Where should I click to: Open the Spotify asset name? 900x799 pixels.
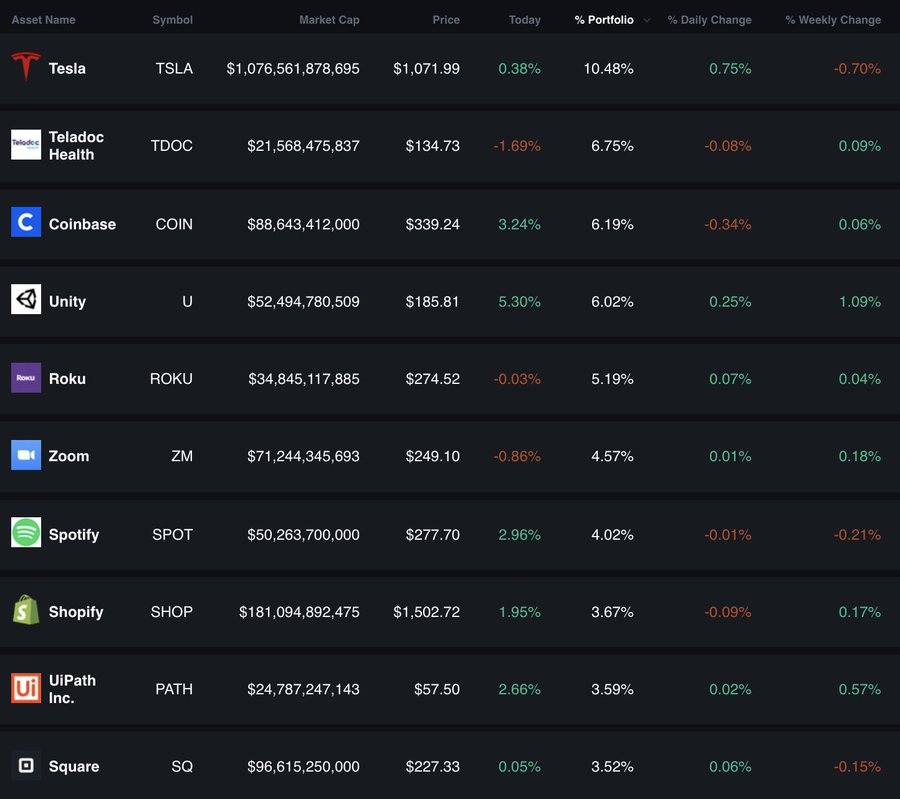(74, 534)
